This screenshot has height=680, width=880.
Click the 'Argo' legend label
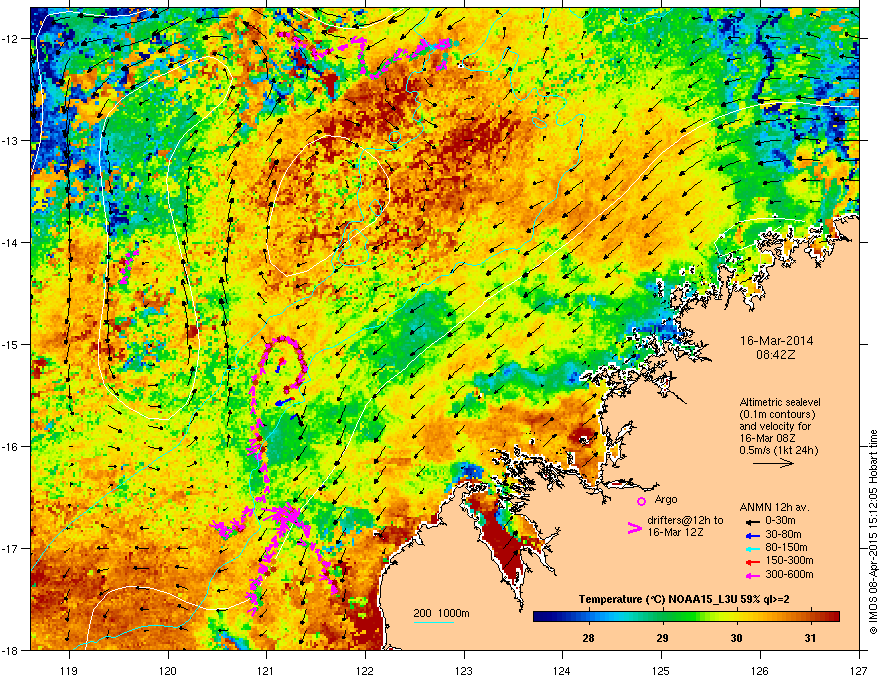point(666,499)
